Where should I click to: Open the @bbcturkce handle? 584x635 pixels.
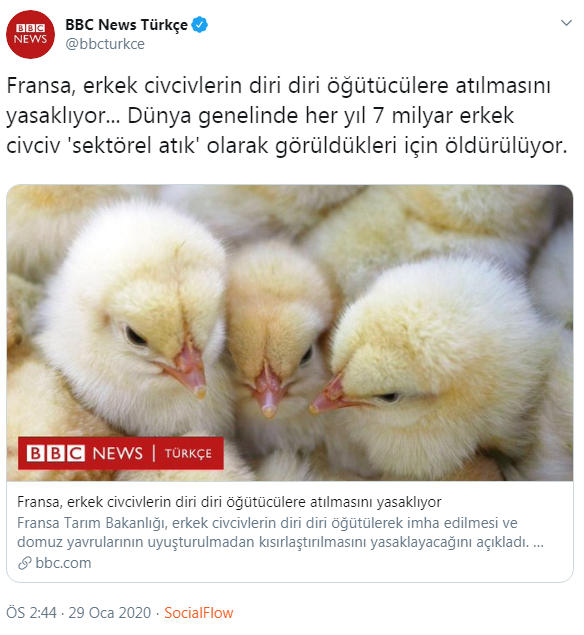tap(105, 44)
